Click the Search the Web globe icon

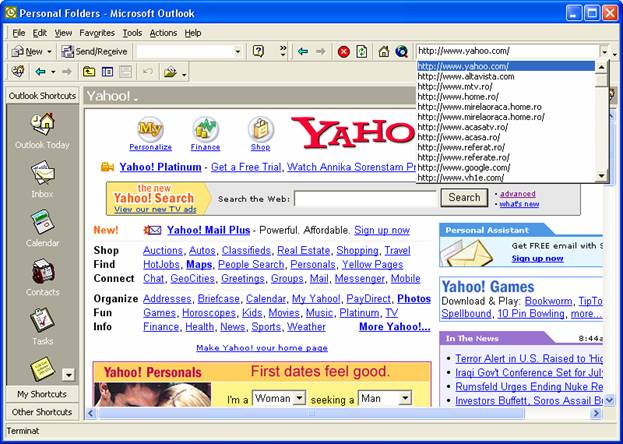tap(402, 52)
